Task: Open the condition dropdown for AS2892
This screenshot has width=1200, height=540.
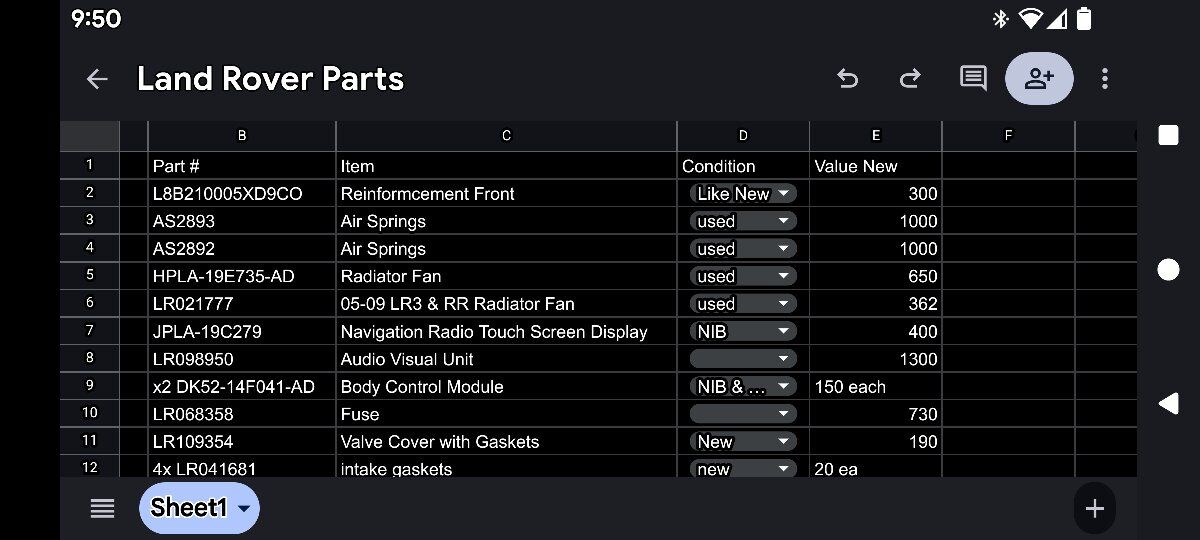Action: click(742, 249)
